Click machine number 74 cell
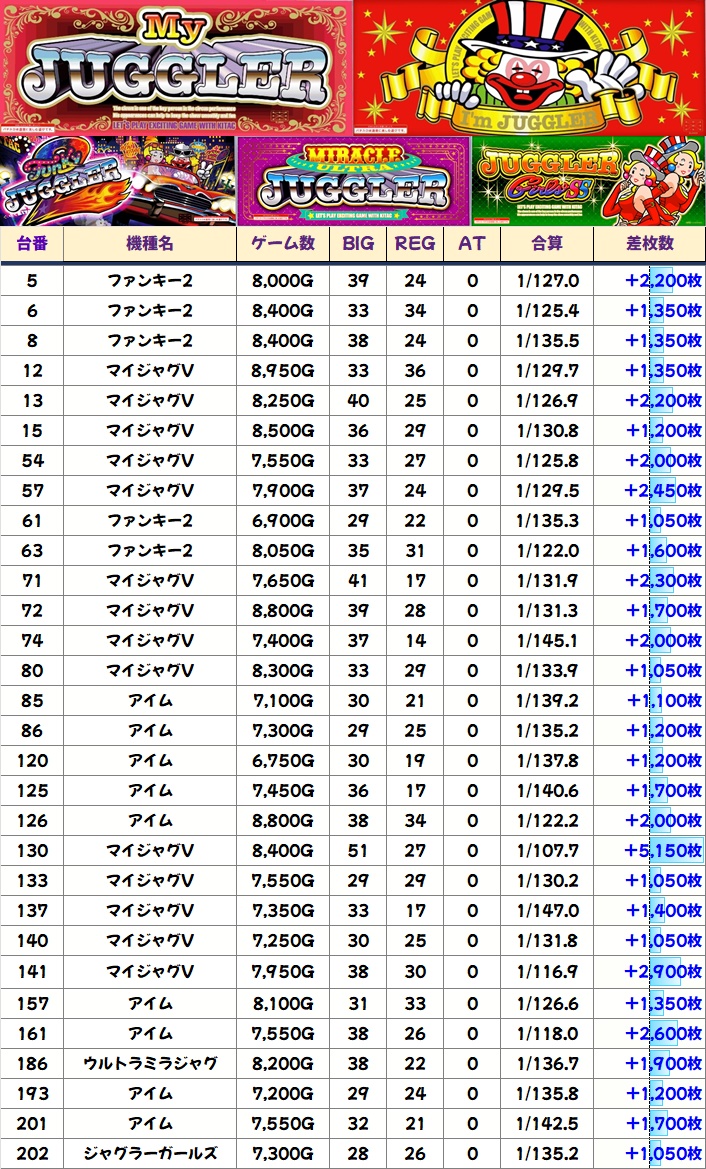Screen dimensions: 706x1169 [x=32, y=640]
